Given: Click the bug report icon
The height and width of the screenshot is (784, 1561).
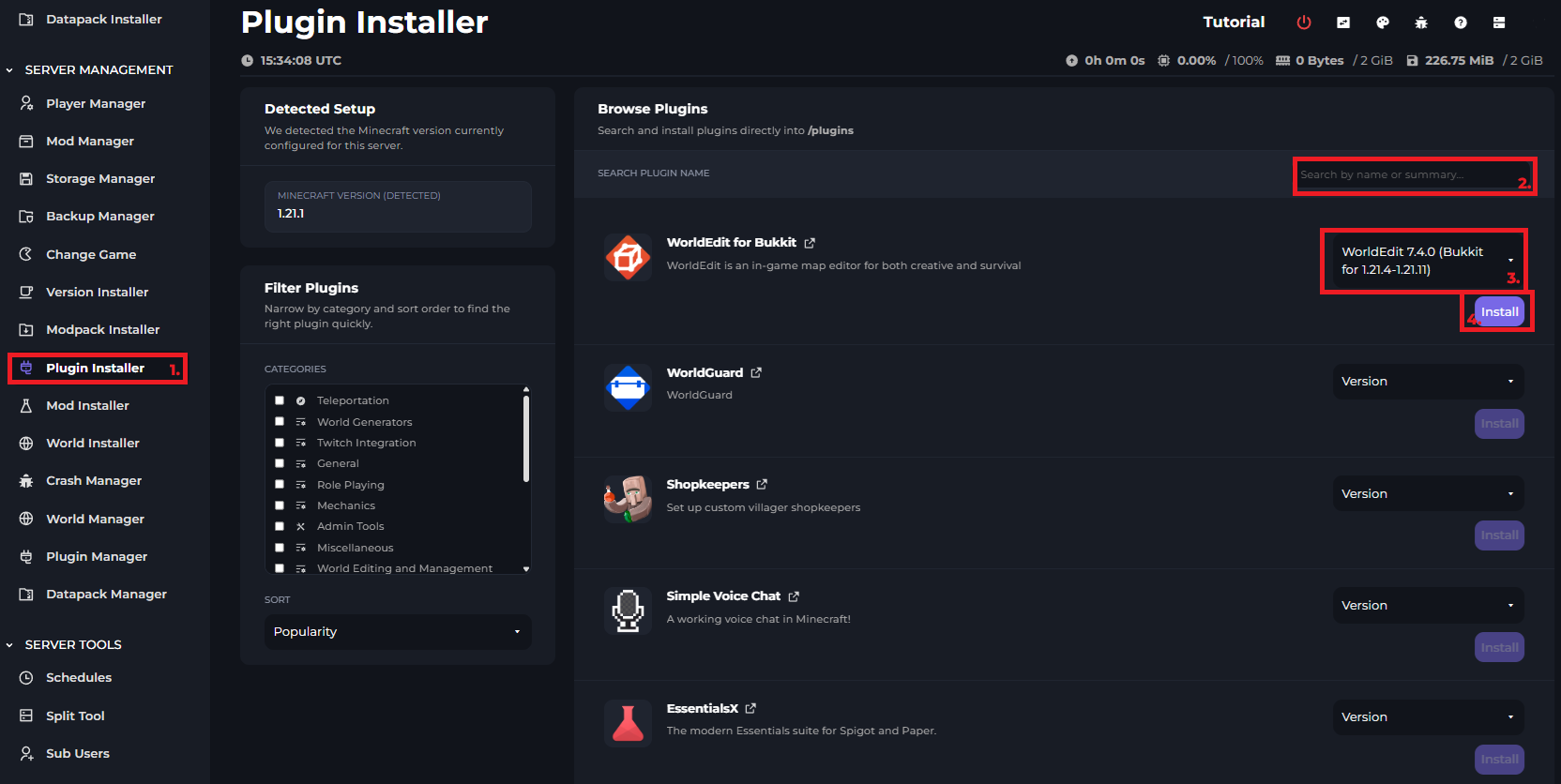Looking at the screenshot, I should click(1421, 23).
